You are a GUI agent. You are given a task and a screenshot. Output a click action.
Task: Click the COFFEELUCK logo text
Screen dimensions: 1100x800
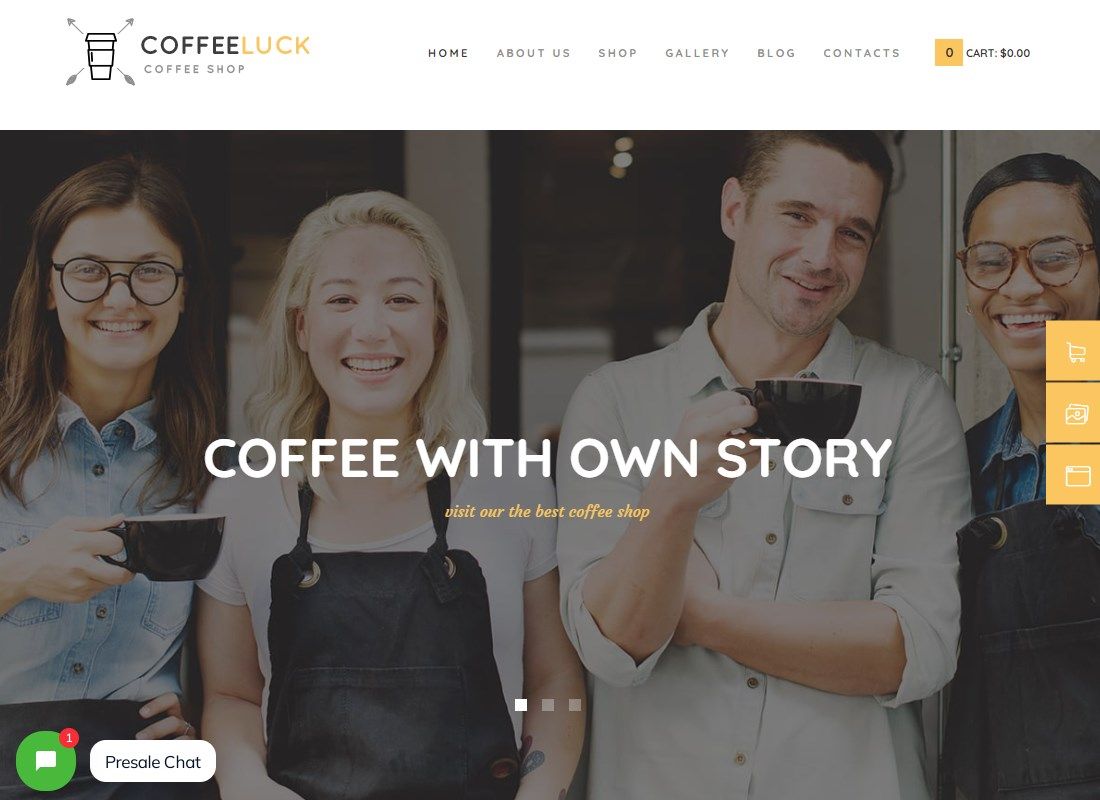click(225, 46)
